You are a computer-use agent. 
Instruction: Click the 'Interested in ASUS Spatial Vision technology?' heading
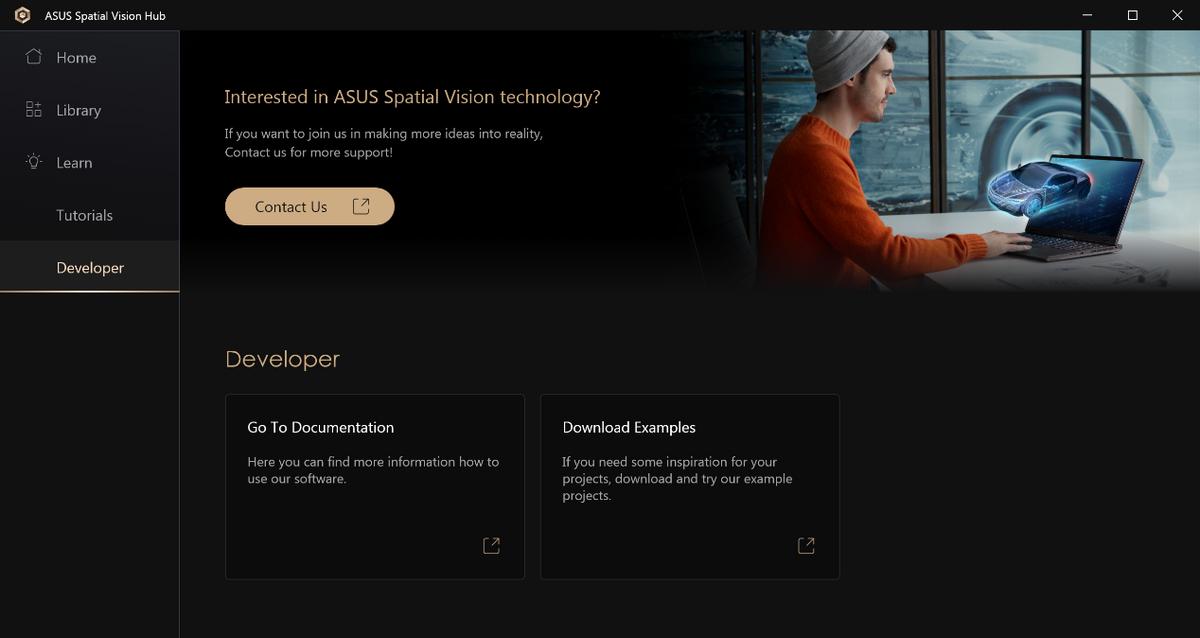point(412,97)
